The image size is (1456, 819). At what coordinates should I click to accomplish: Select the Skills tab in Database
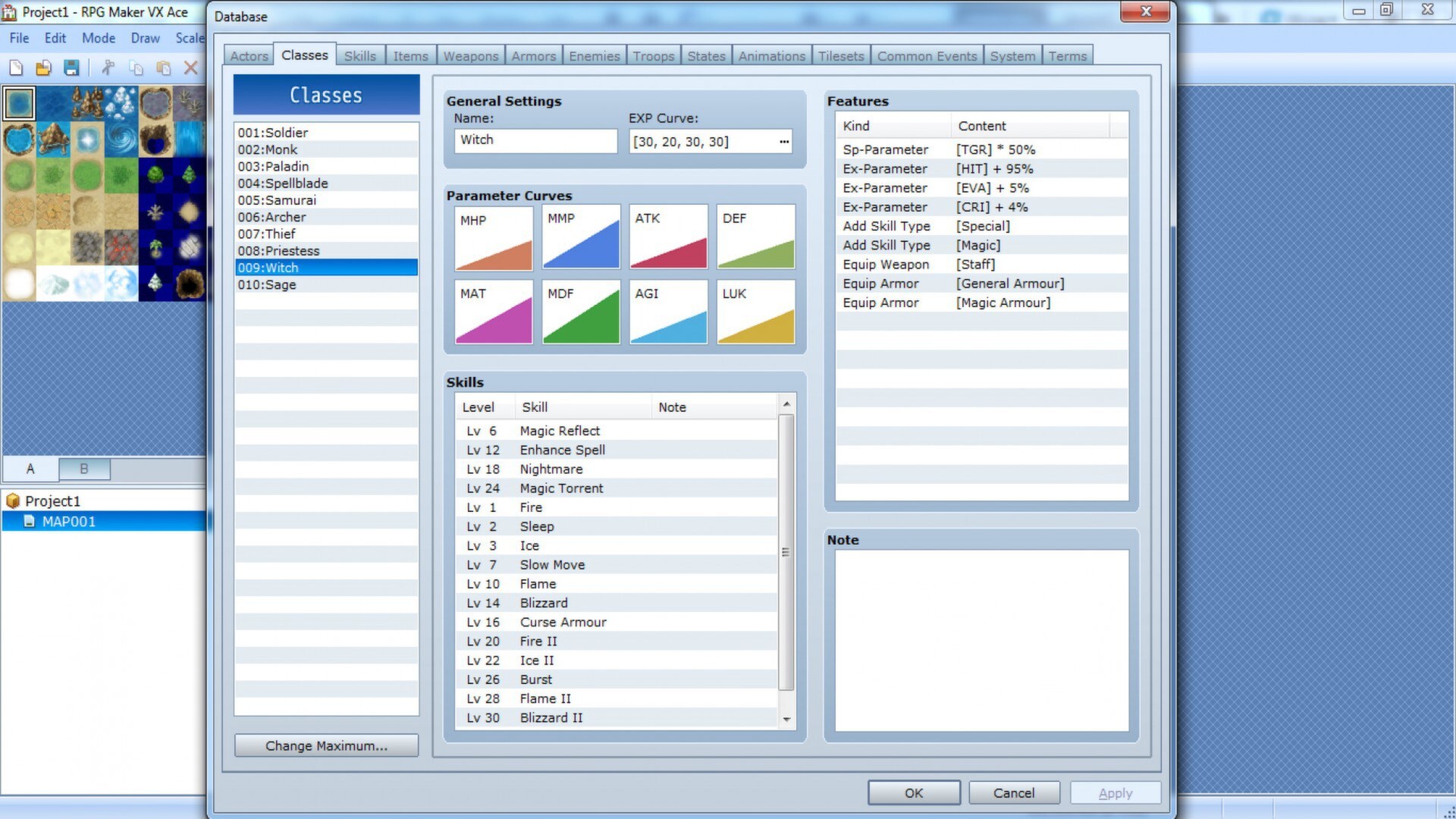pos(359,55)
